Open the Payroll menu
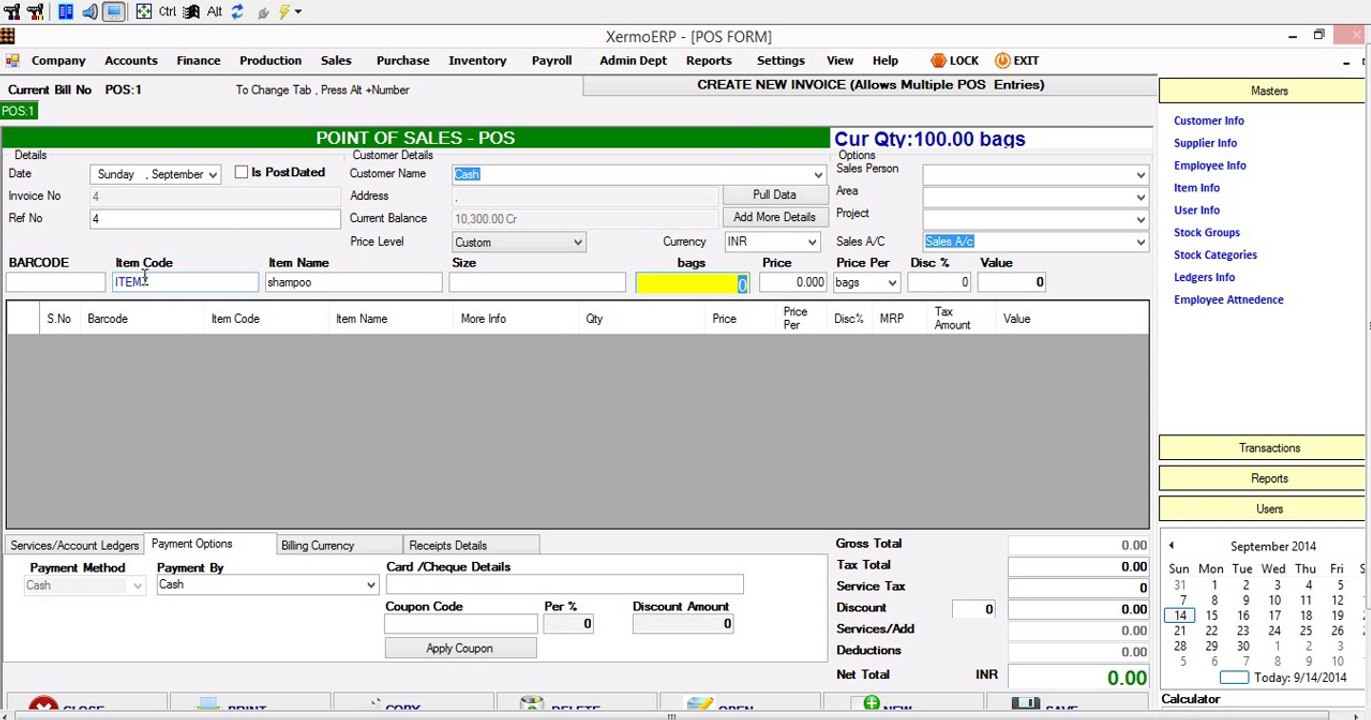This screenshot has width=1371, height=720. [551, 61]
